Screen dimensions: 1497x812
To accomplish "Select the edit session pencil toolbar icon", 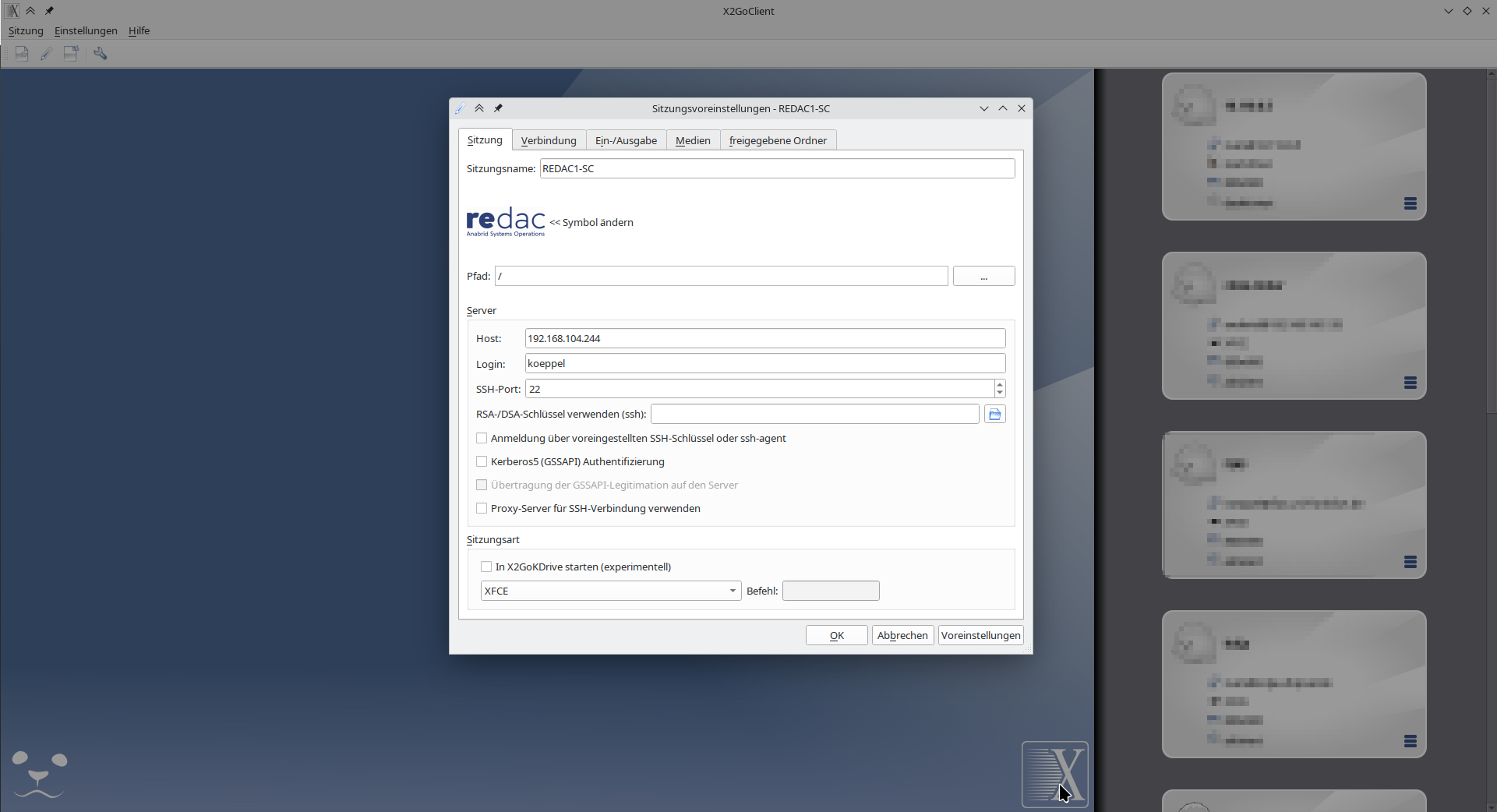I will (x=46, y=53).
